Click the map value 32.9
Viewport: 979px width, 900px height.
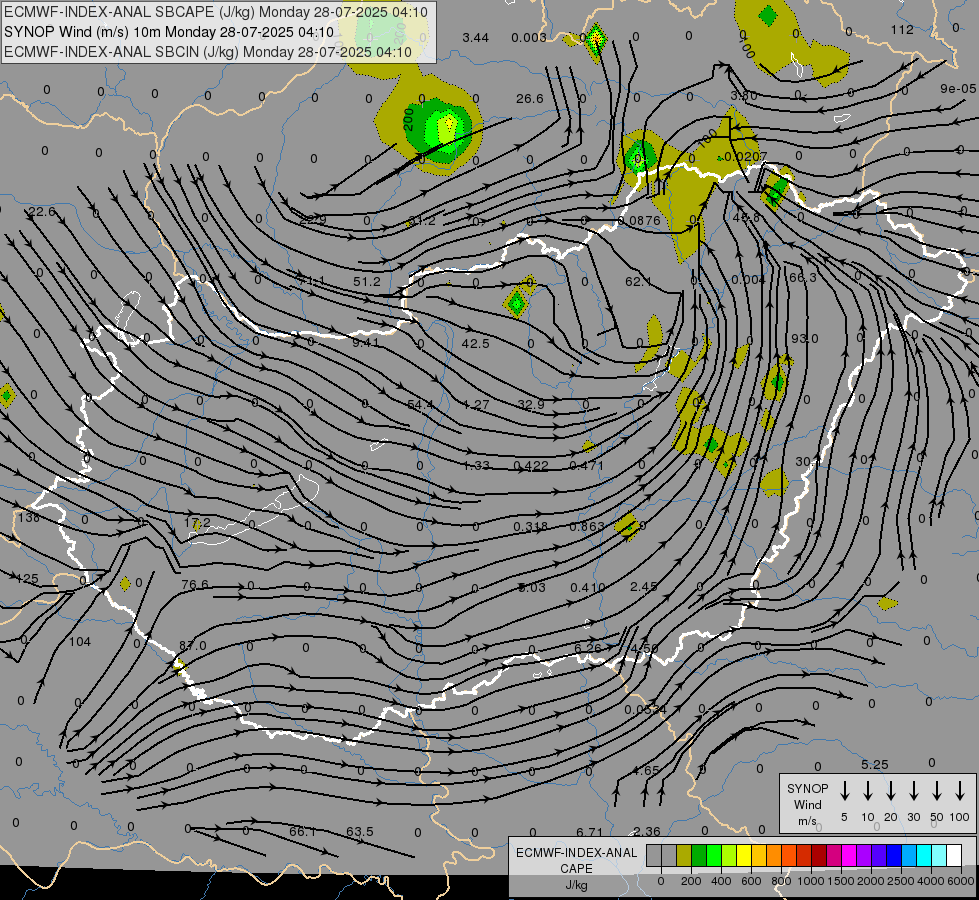(x=531, y=405)
